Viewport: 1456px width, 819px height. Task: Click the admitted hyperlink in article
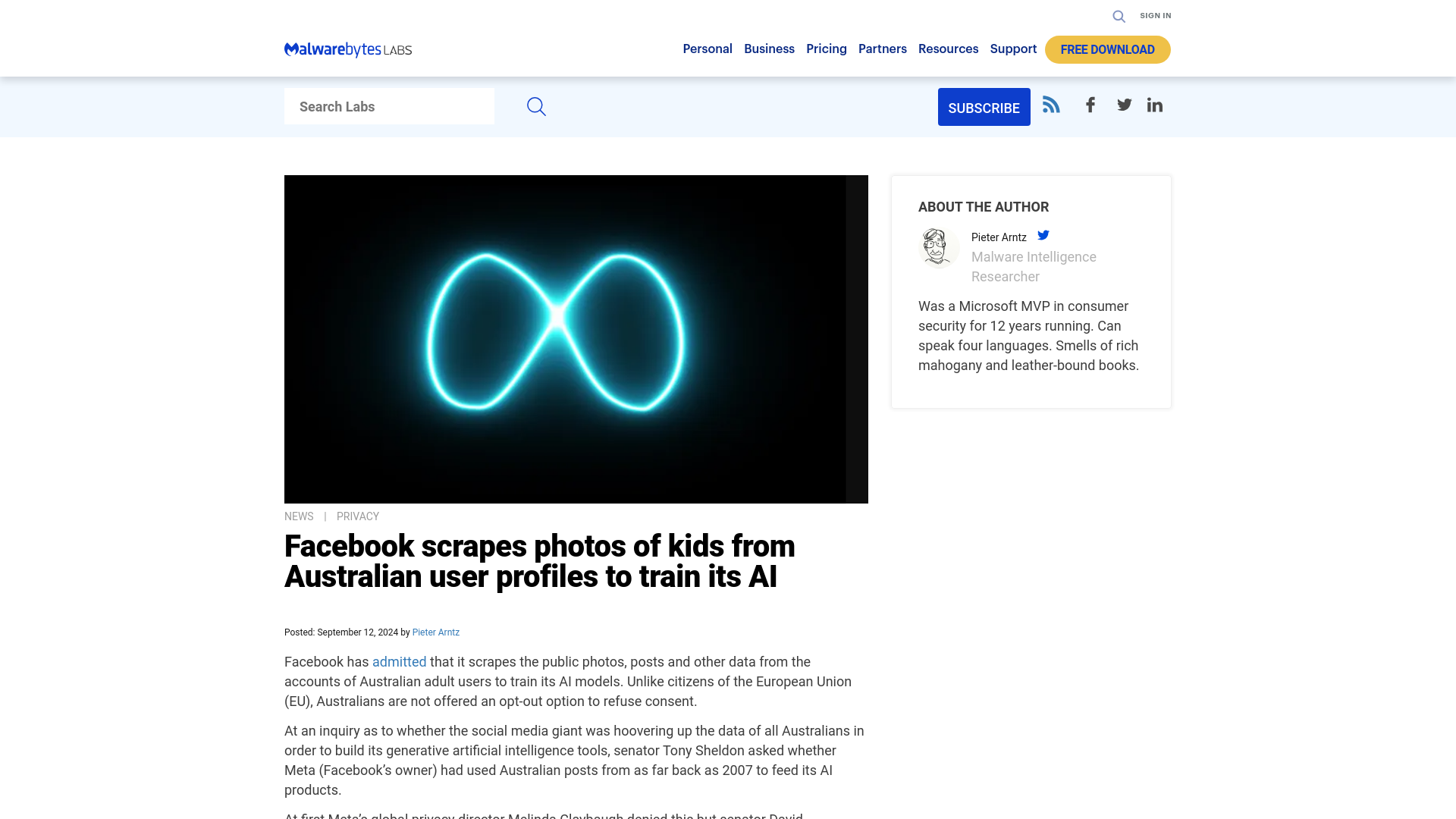coord(399,661)
